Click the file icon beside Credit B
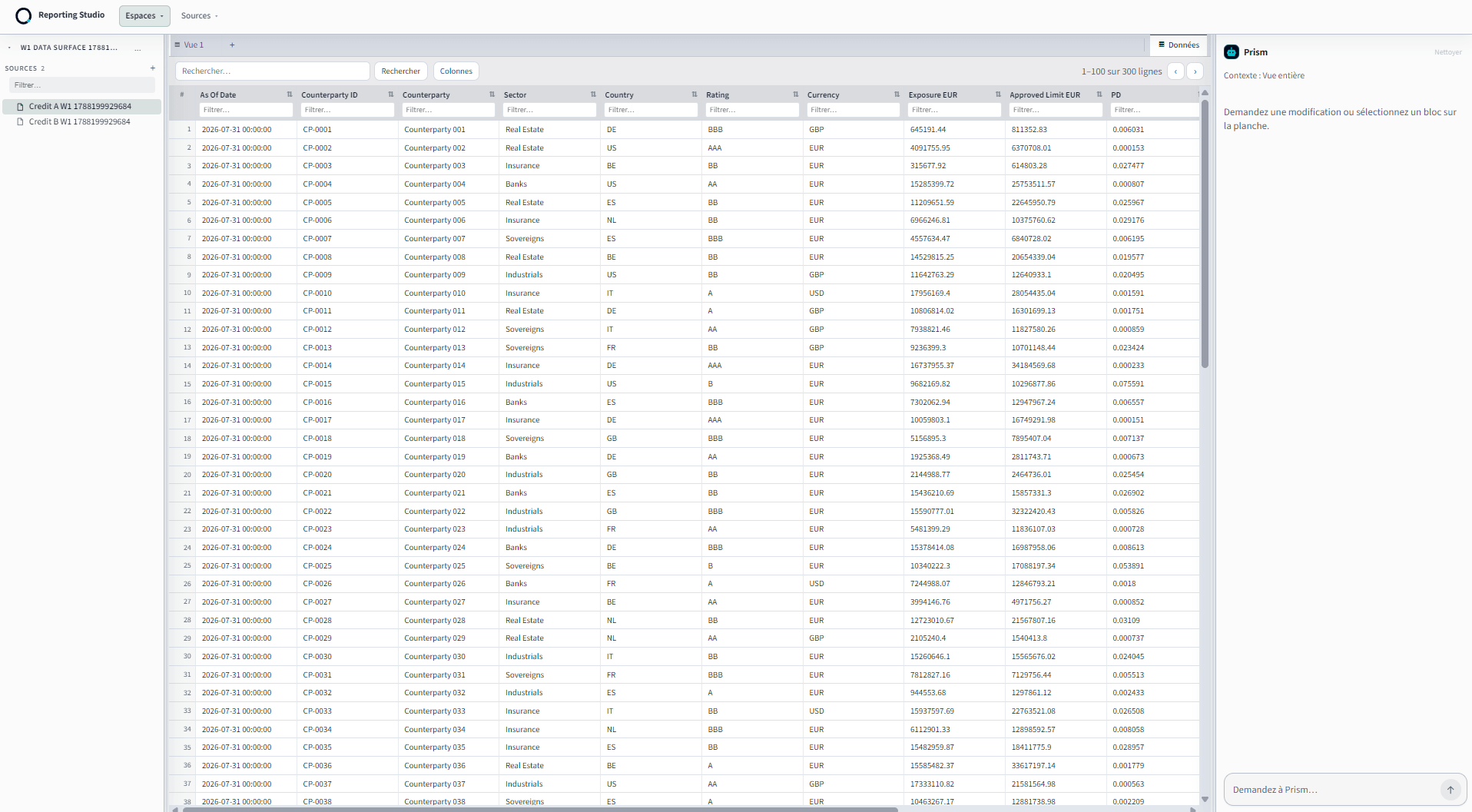Screen dimensions: 1472x812 tap(21, 122)
